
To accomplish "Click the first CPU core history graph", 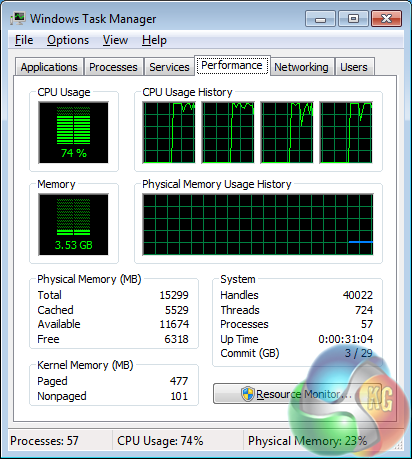I will point(169,132).
